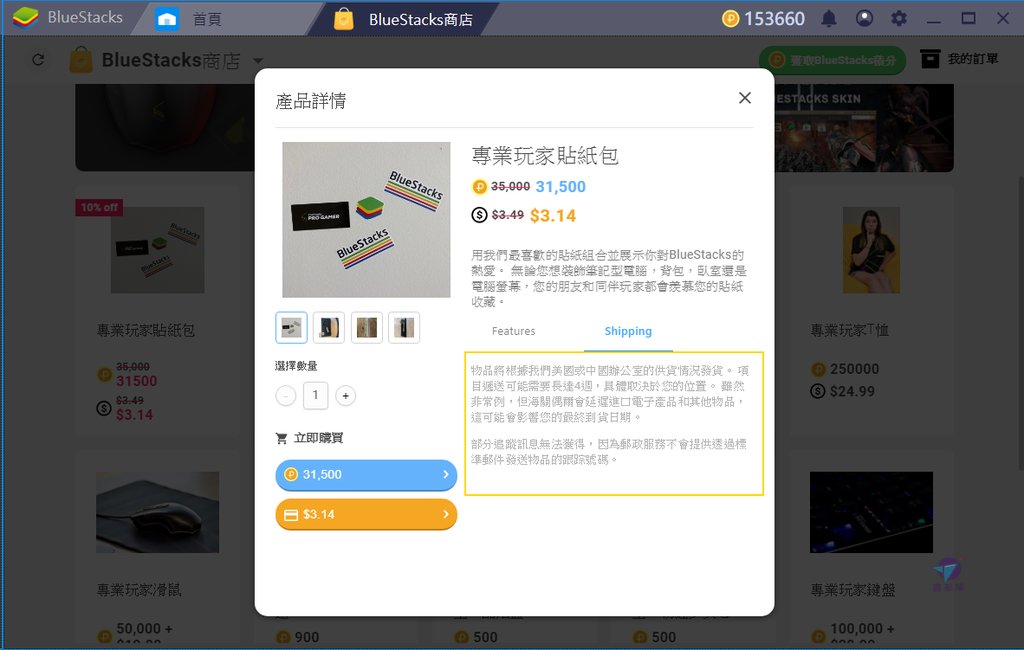The width and height of the screenshot is (1024, 650).
Task: Select the first sticker thumbnail
Action: 291,328
